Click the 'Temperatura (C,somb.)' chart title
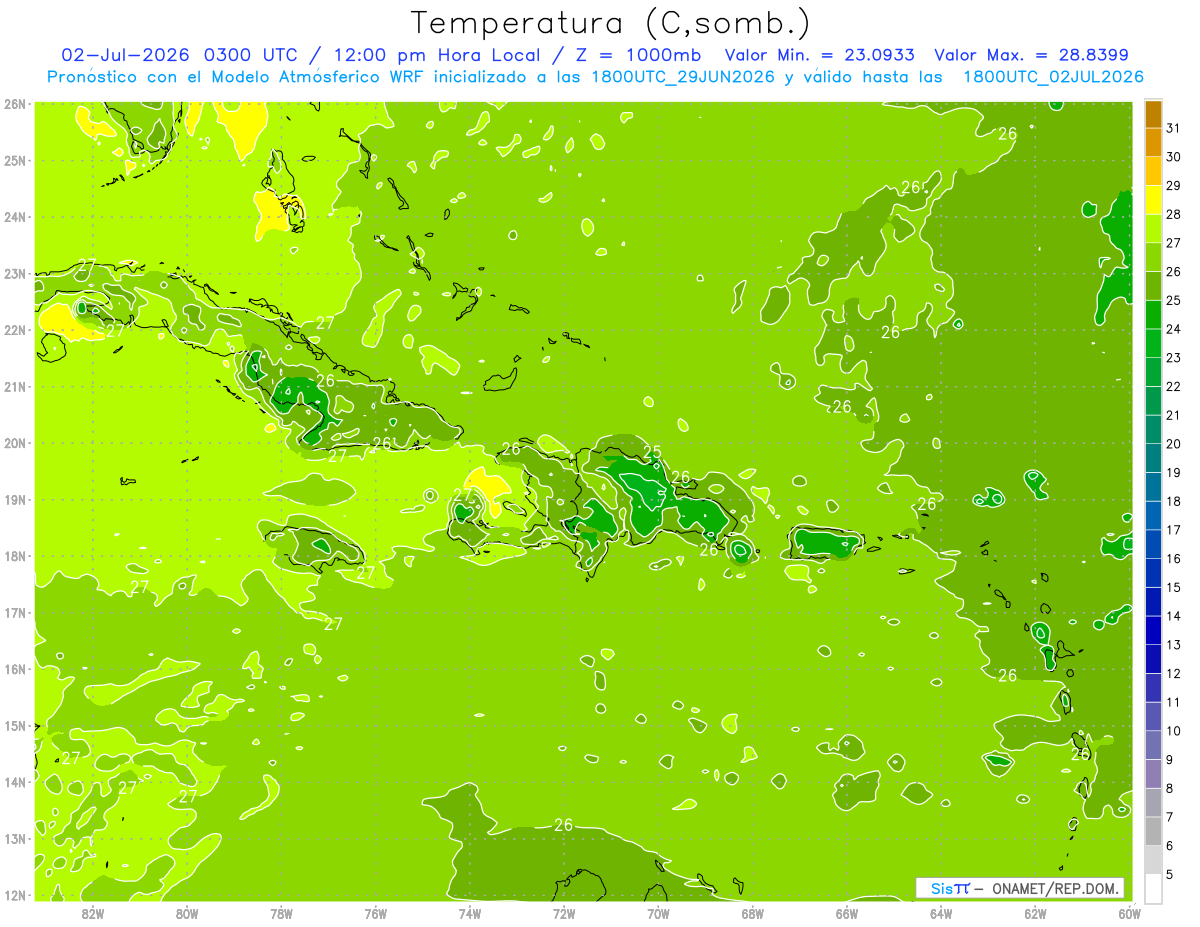Image resolution: width=1200 pixels, height=927 pixels. (x=610, y=23)
